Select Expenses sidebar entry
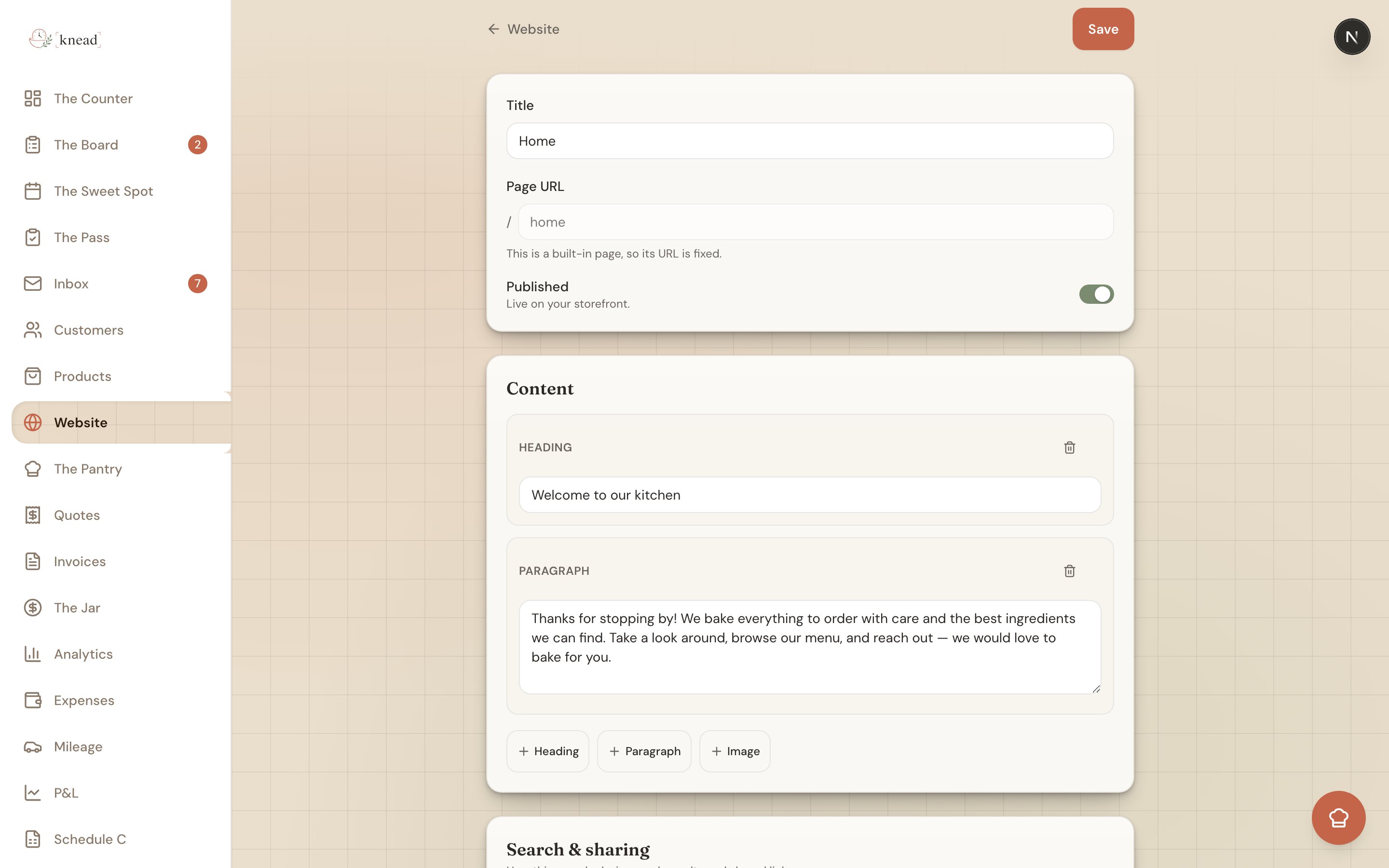Image resolution: width=1389 pixels, height=868 pixels. [x=115, y=700]
